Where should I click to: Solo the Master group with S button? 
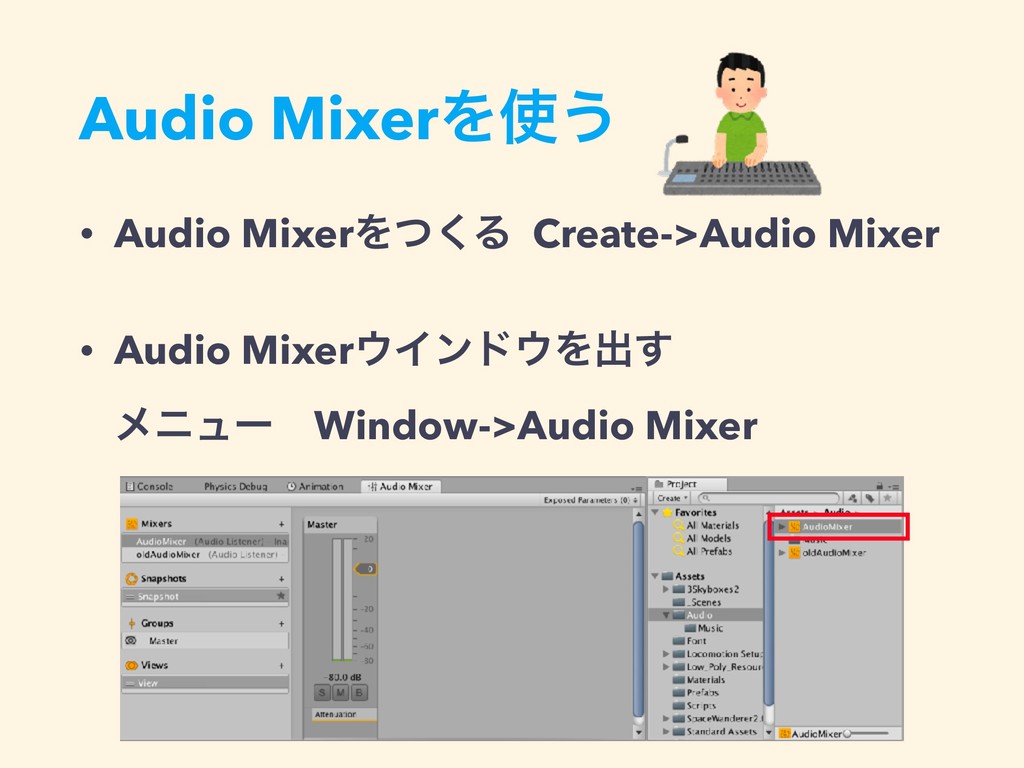click(x=323, y=693)
